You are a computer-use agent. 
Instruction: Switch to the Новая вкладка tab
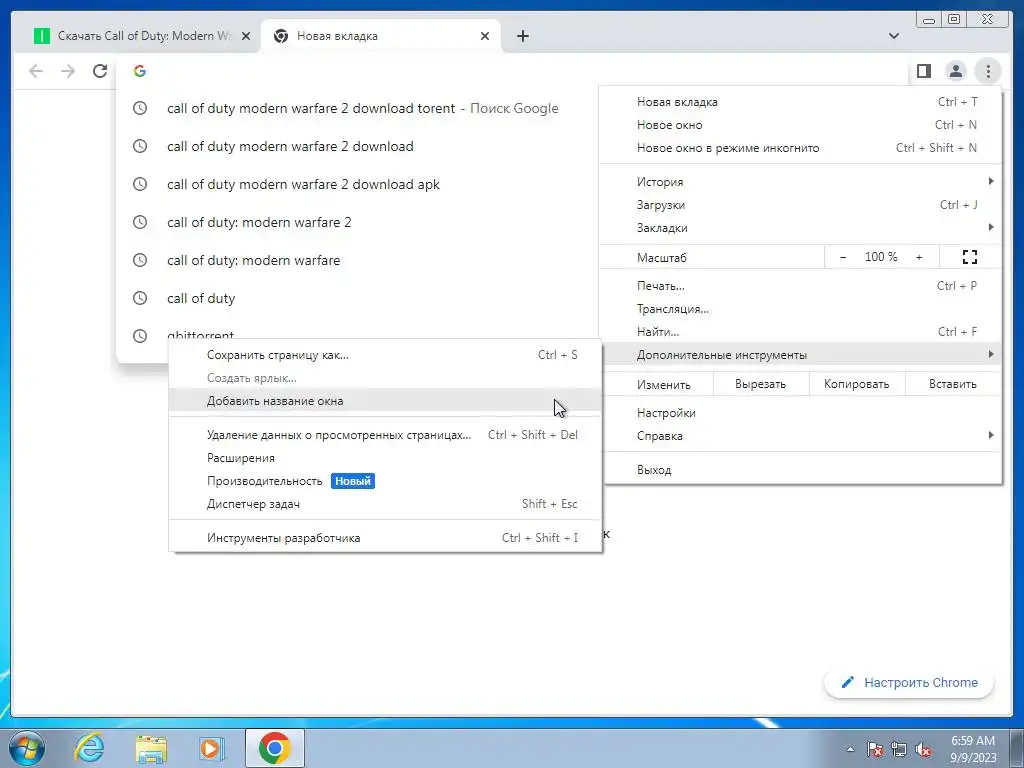[380, 36]
